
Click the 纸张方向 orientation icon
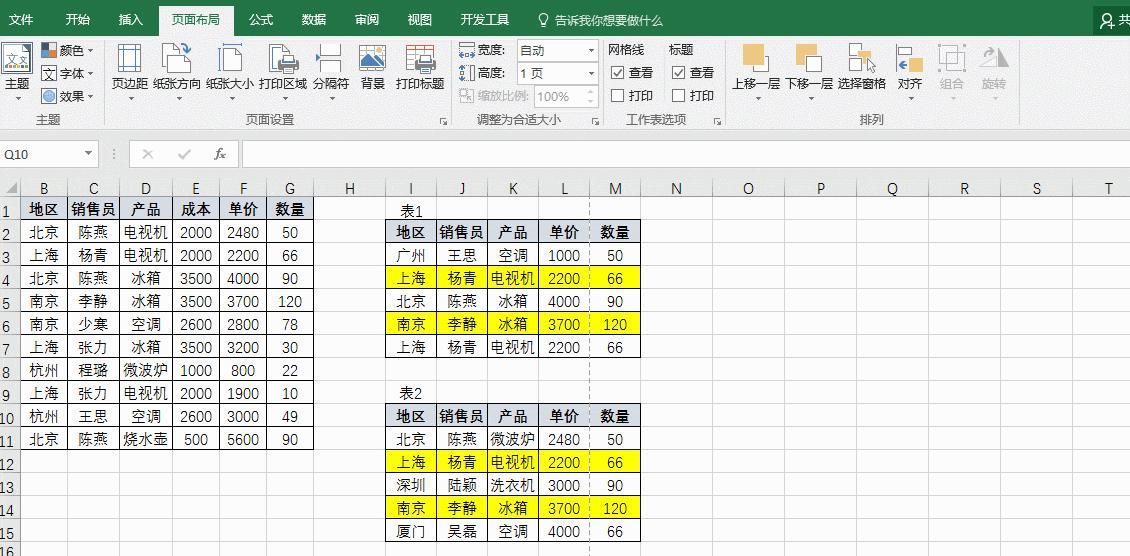point(177,58)
